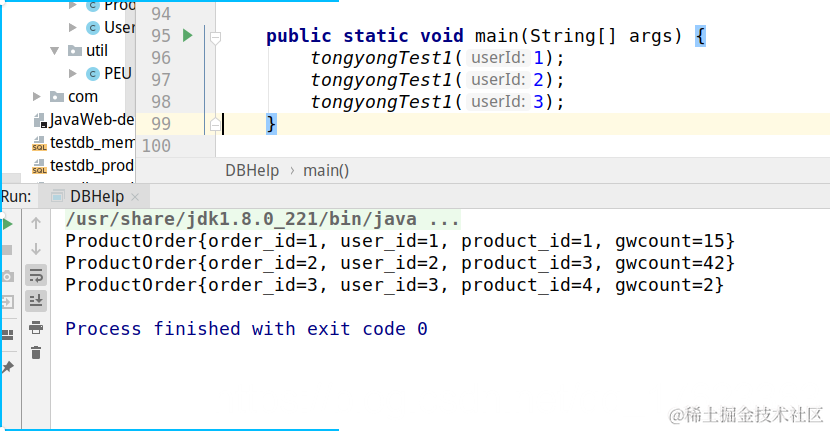Screen dimensions: 830x431
Task: Click main() in the breadcrumb bar
Action: pyautogui.click(x=326, y=170)
